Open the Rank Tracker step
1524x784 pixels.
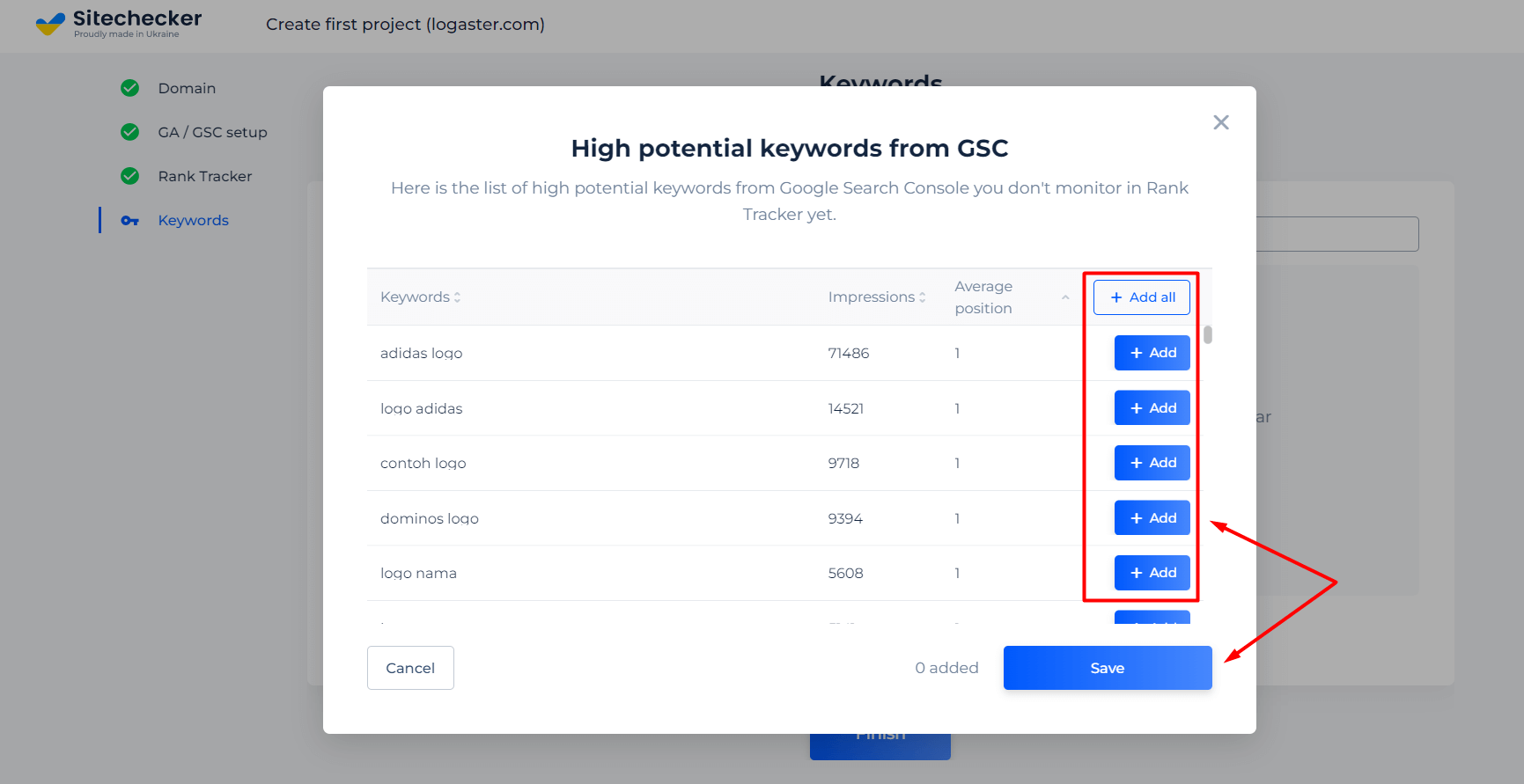tap(205, 176)
